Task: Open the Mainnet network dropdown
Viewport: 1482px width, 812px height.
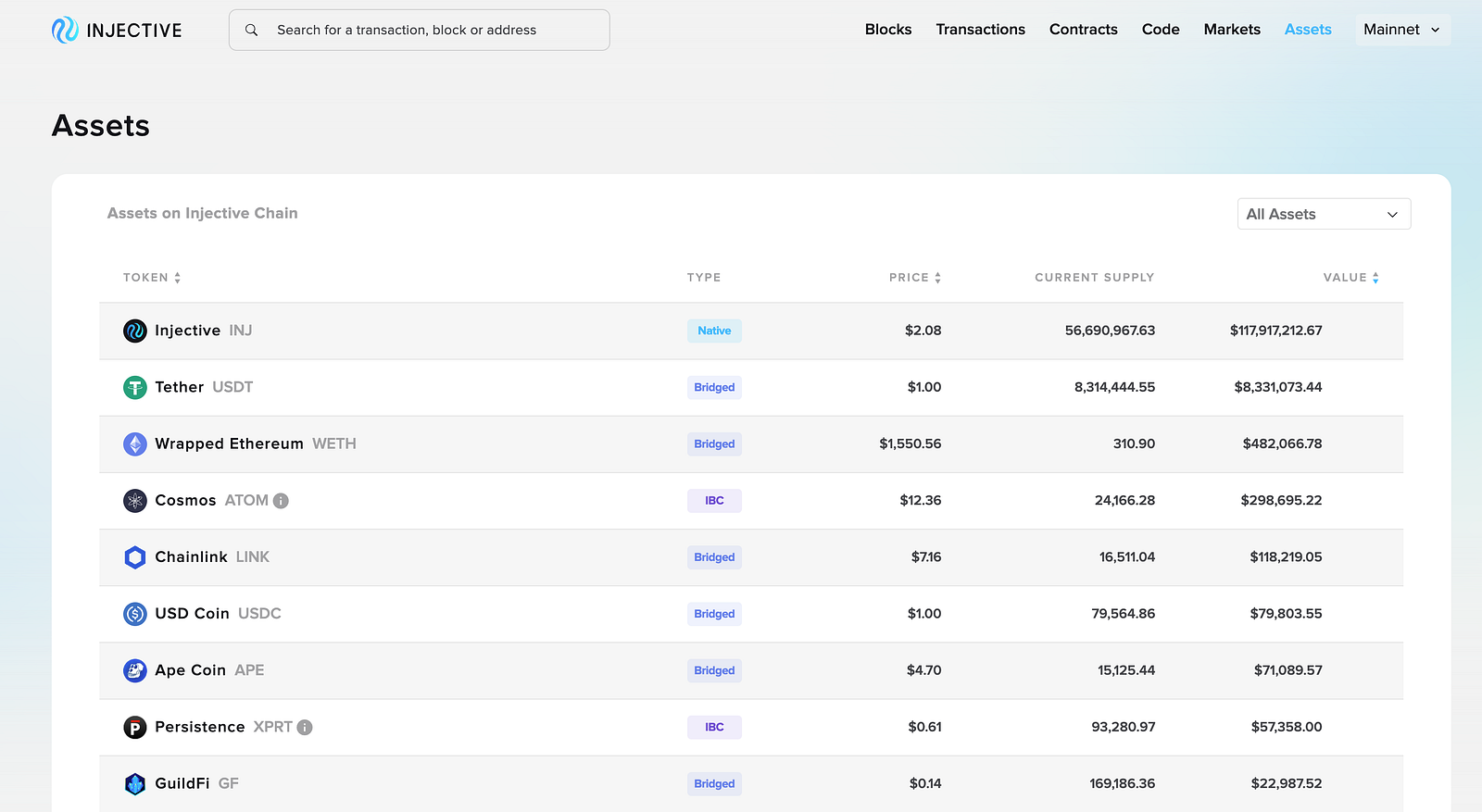Action: tap(1402, 30)
